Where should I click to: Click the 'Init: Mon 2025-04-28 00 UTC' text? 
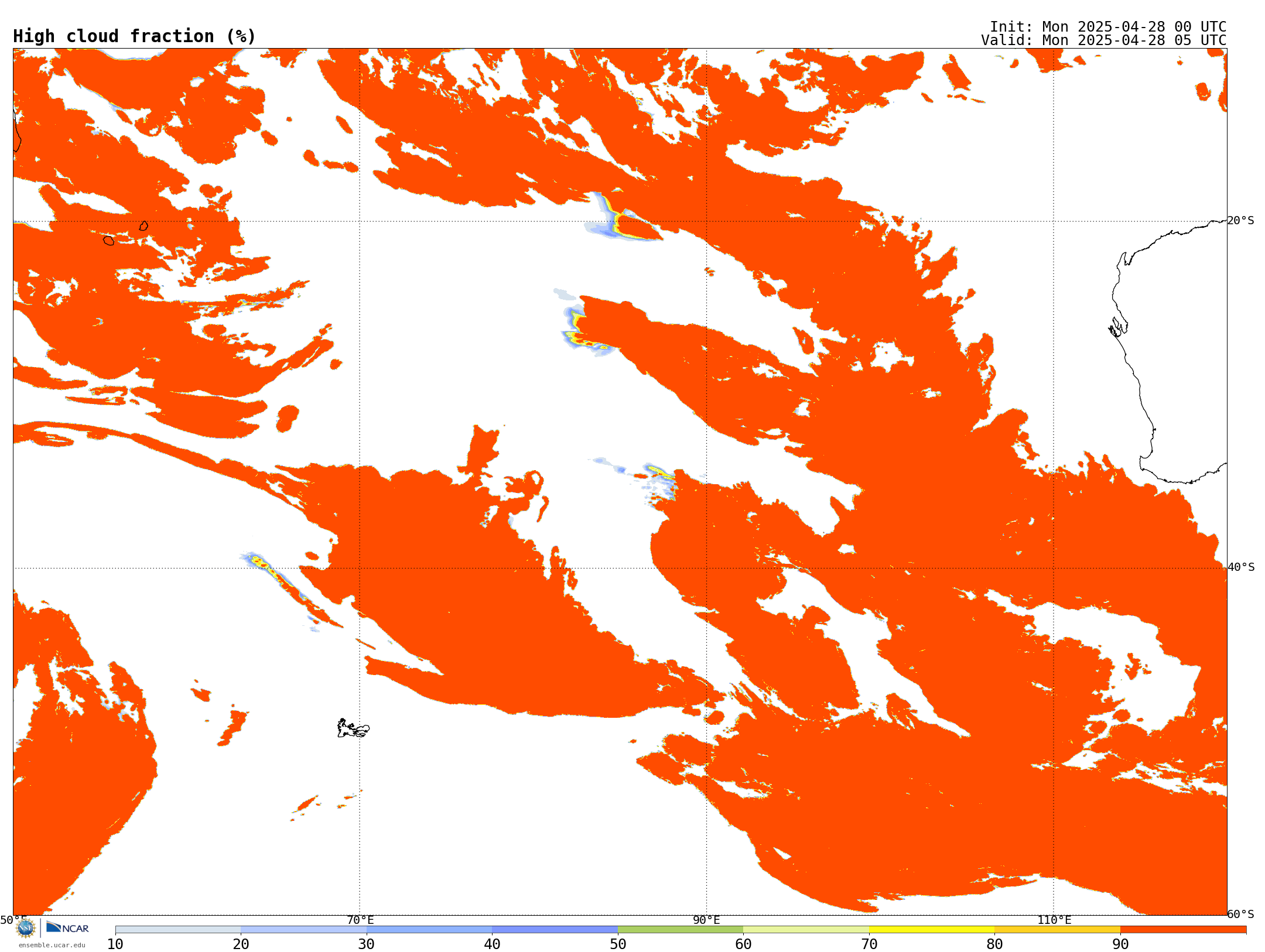(1108, 27)
